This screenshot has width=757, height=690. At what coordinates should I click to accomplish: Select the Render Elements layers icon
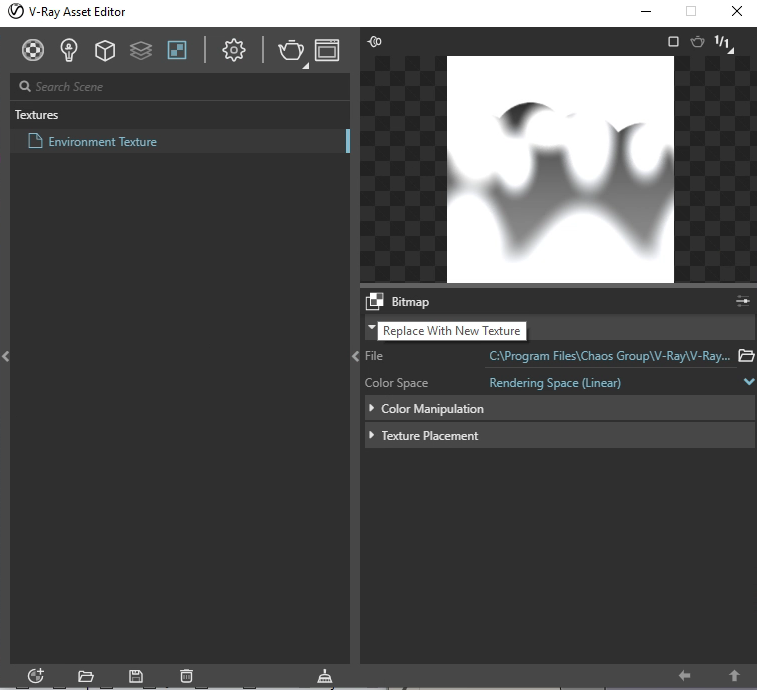pyautogui.click(x=141, y=49)
